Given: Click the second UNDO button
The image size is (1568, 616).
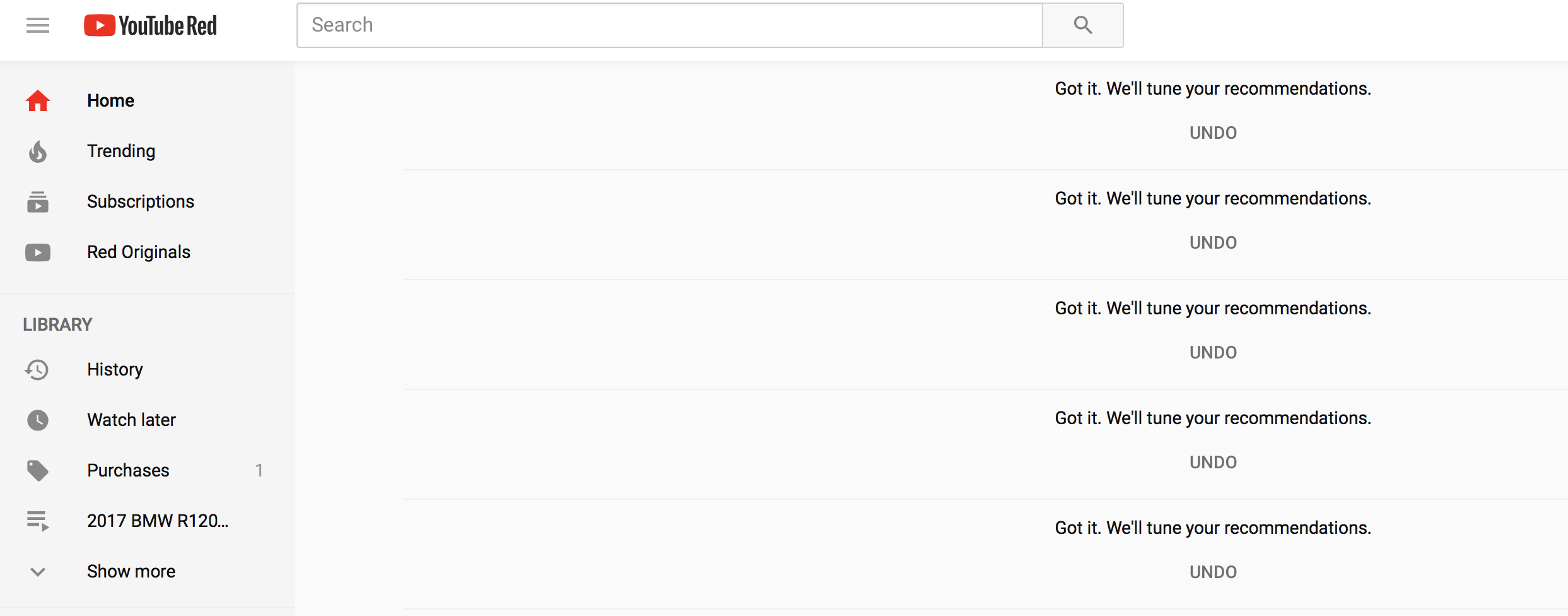Looking at the screenshot, I should tap(1213, 243).
